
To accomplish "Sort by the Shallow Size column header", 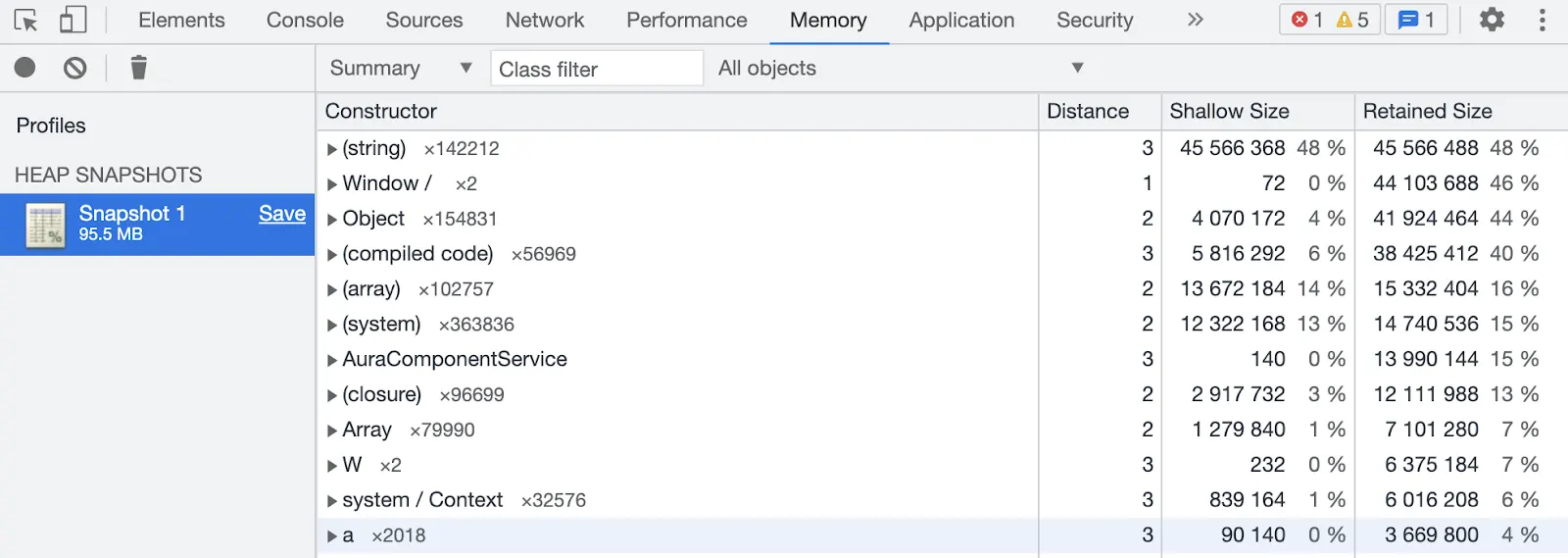I will tap(1258, 112).
